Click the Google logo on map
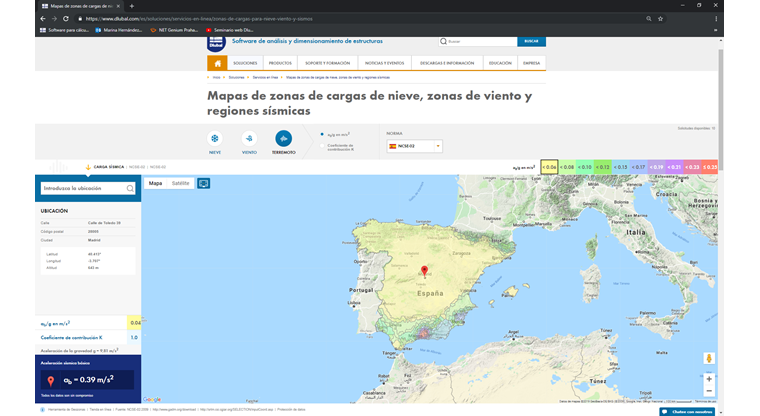This screenshot has width=760, height=416. click(x=152, y=400)
